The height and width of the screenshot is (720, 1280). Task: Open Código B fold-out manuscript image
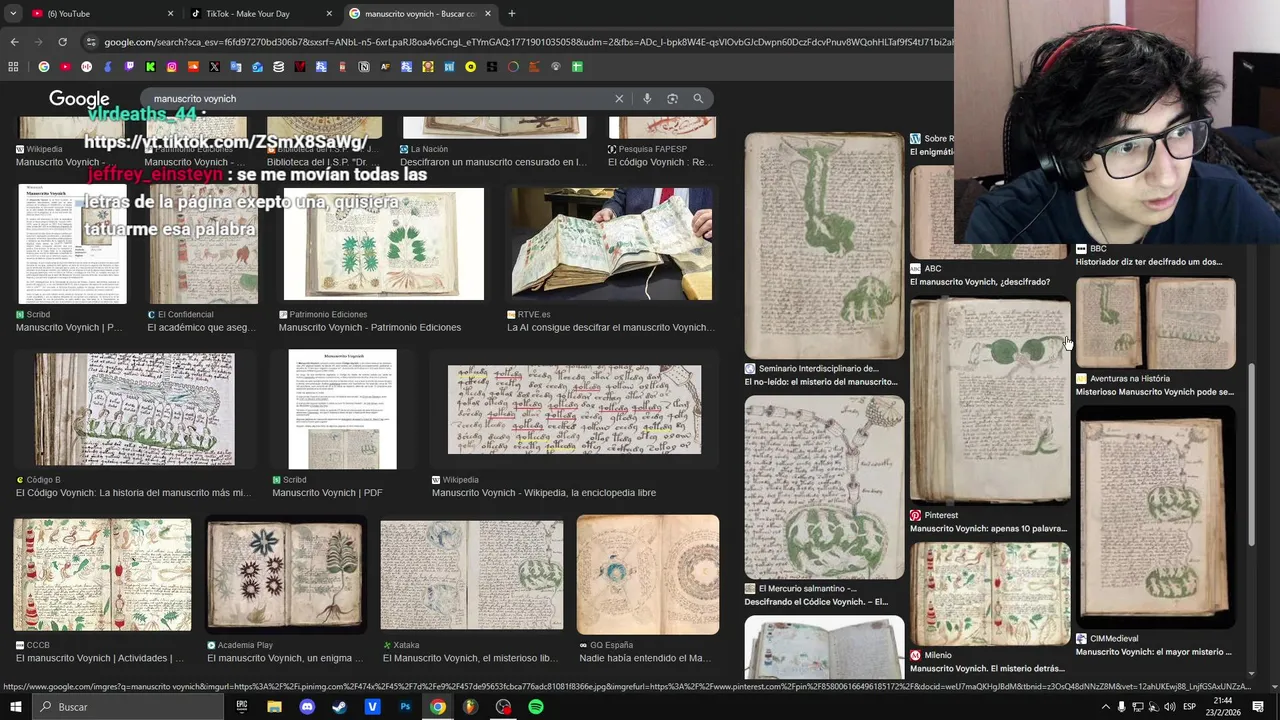click(134, 409)
